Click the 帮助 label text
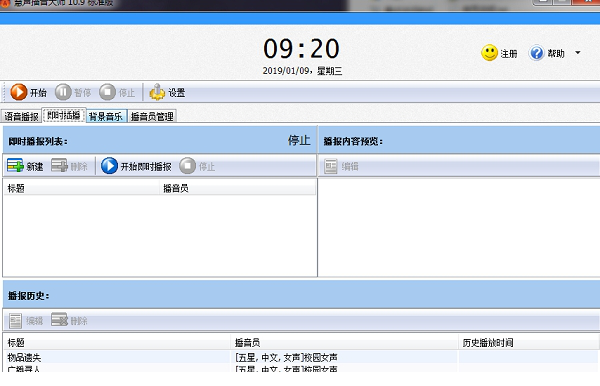Image resolution: width=600 pixels, height=386 pixels. [556, 54]
